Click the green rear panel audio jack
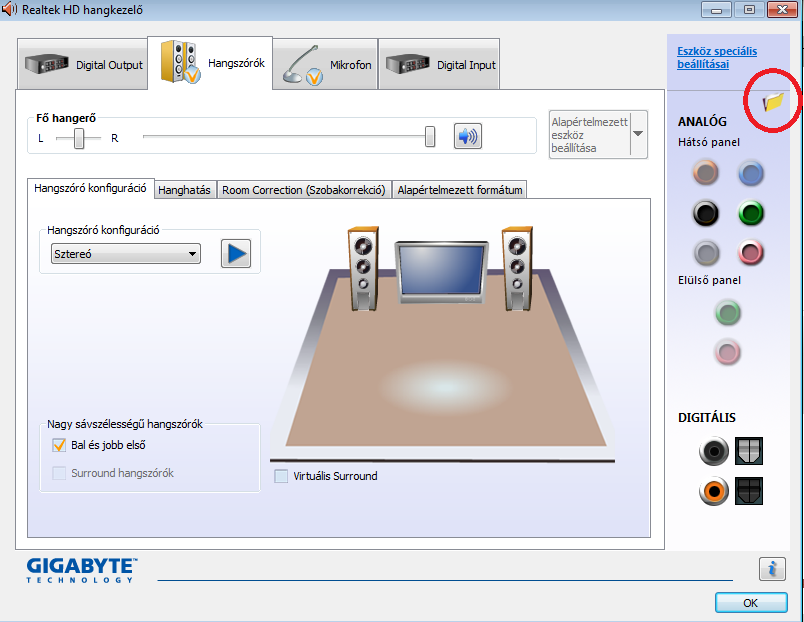 coord(751,213)
